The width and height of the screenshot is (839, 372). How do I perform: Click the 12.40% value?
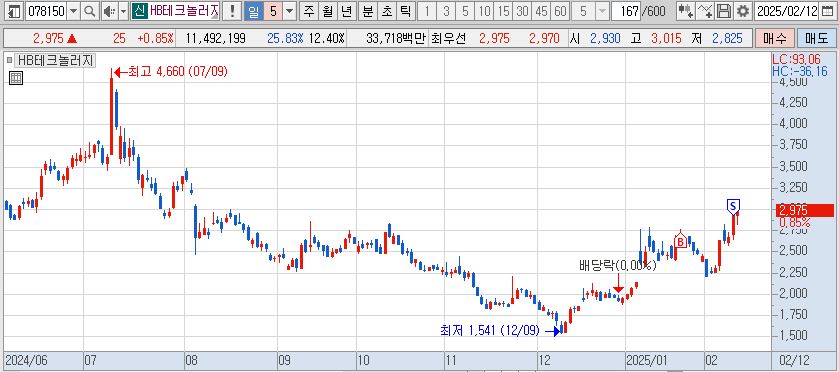coord(327,38)
